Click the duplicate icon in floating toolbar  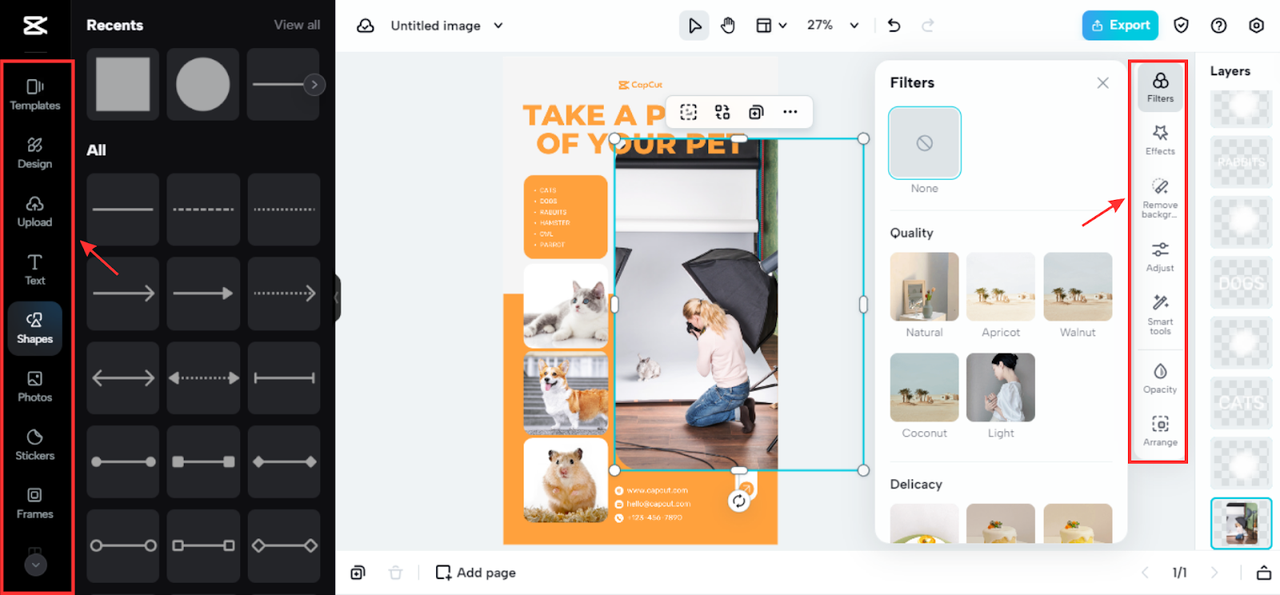click(x=756, y=112)
